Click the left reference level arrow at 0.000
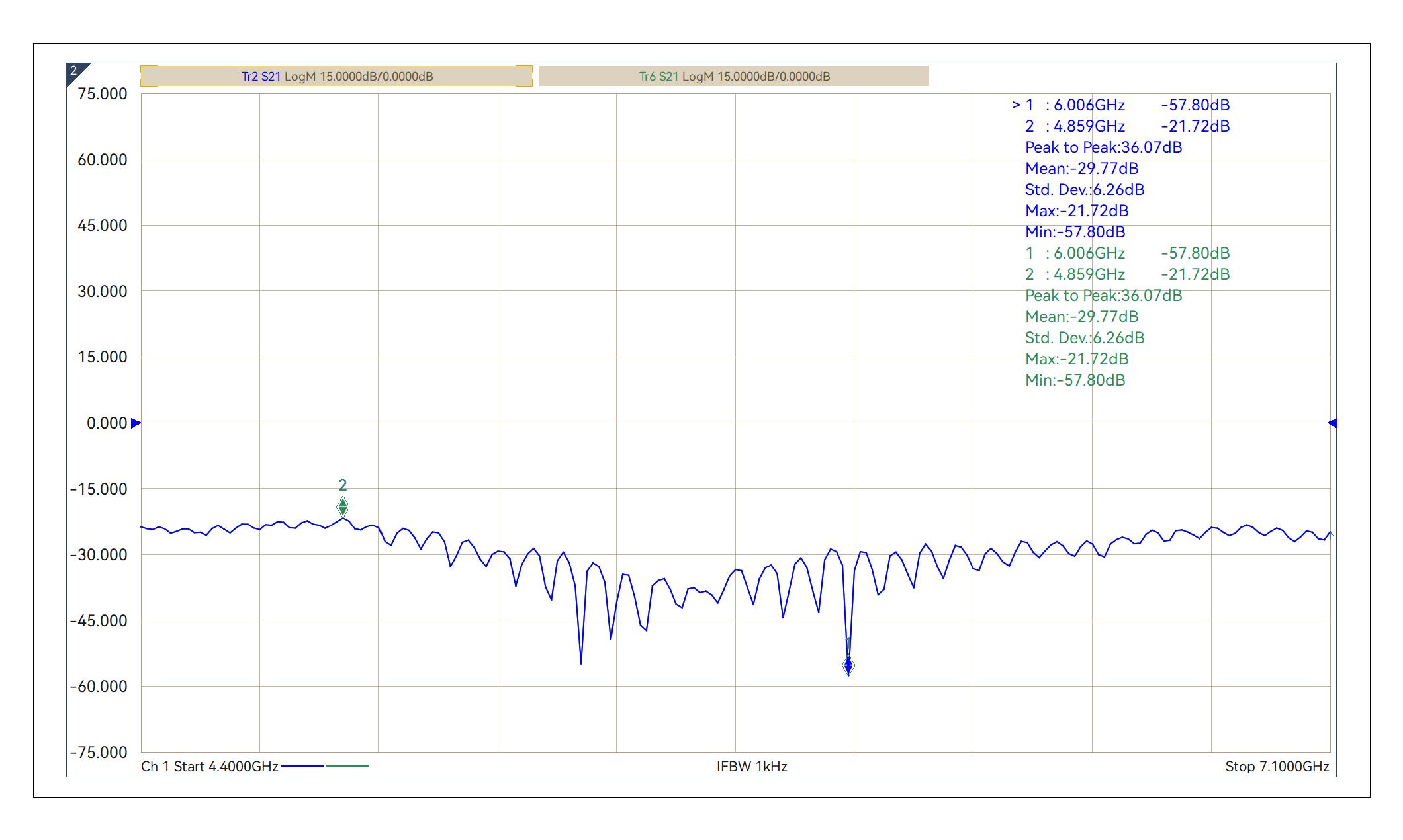1403x840 pixels. point(136,423)
